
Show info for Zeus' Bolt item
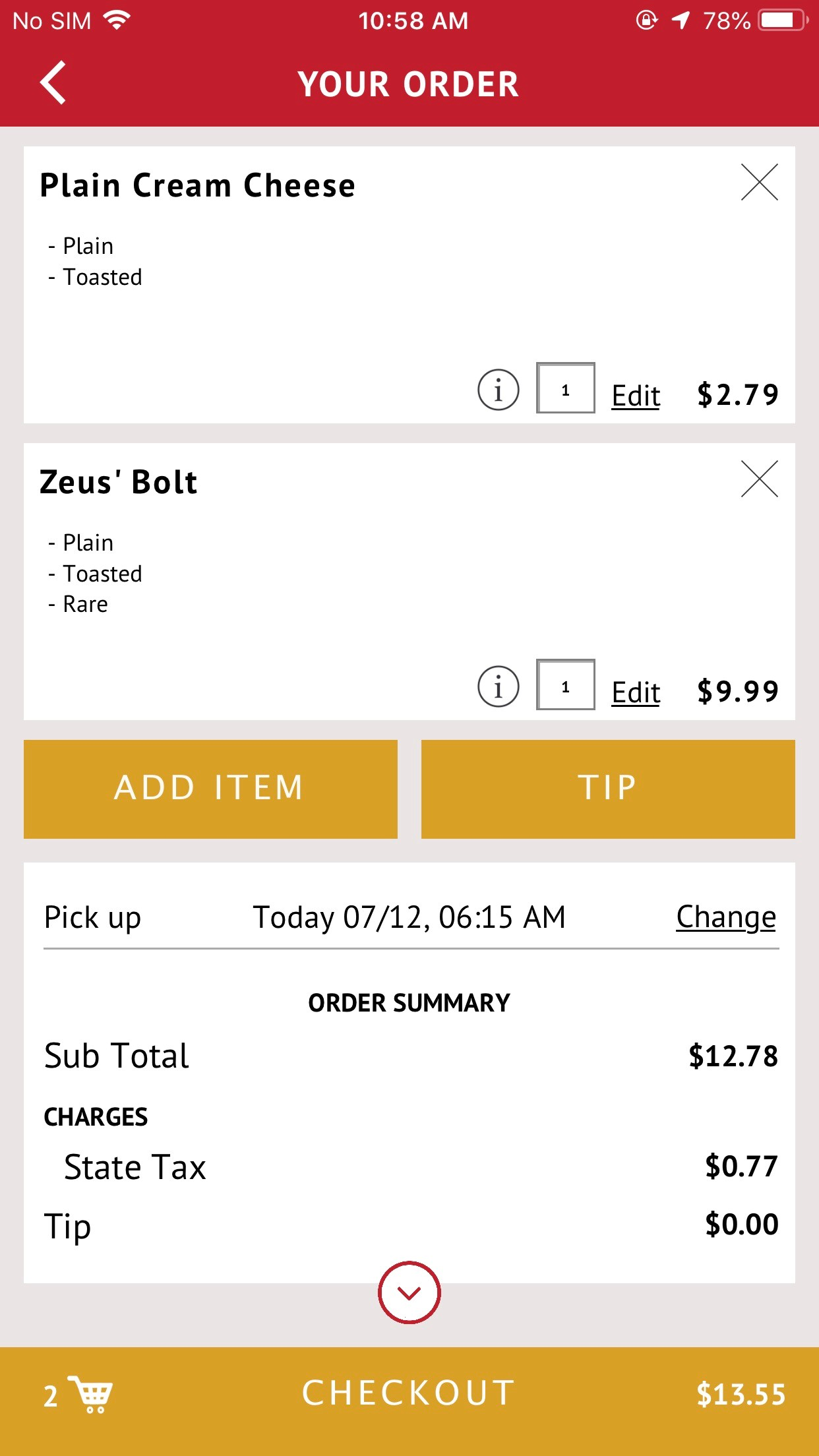tap(499, 686)
